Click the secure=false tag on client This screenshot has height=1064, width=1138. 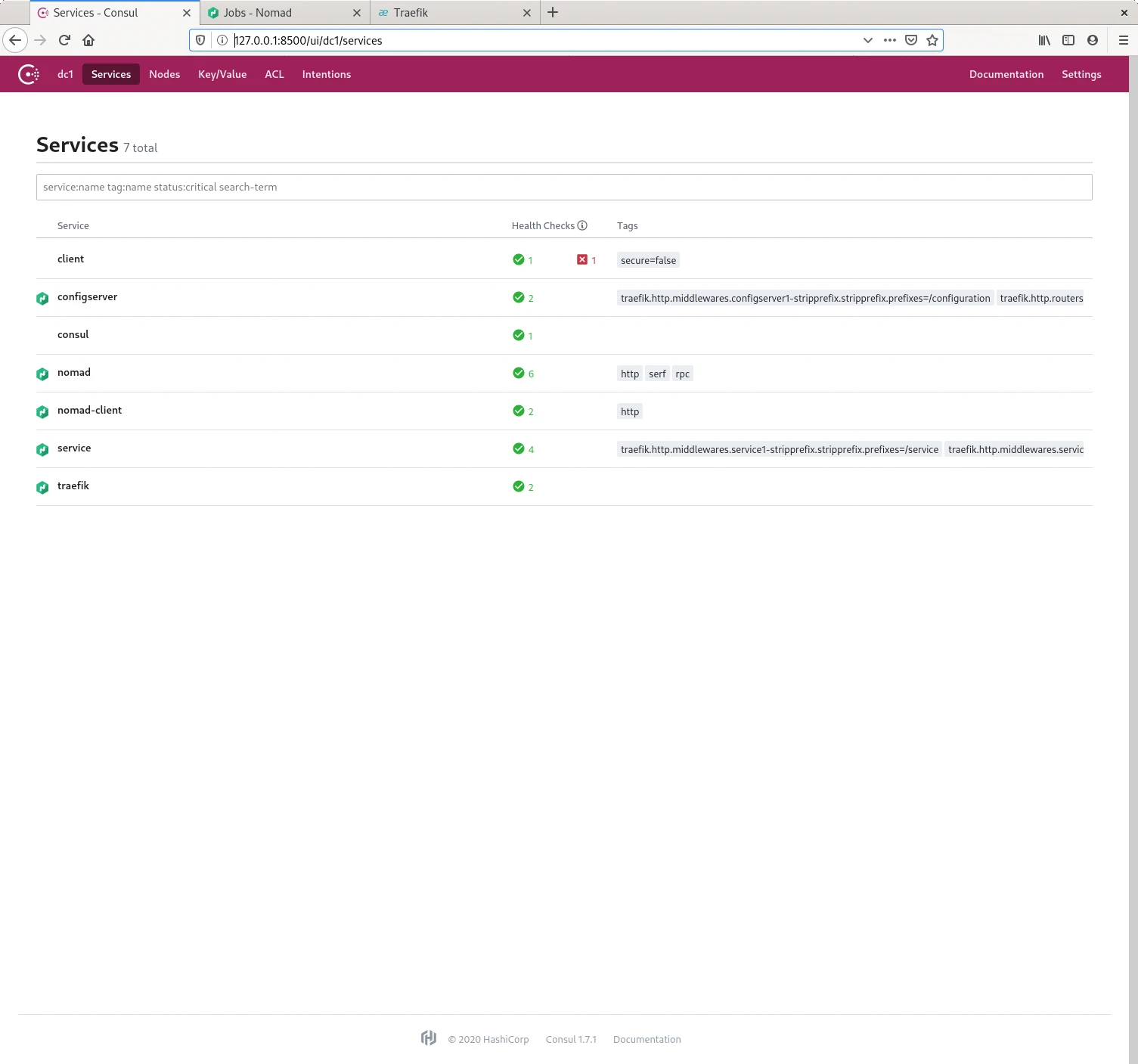click(x=648, y=260)
